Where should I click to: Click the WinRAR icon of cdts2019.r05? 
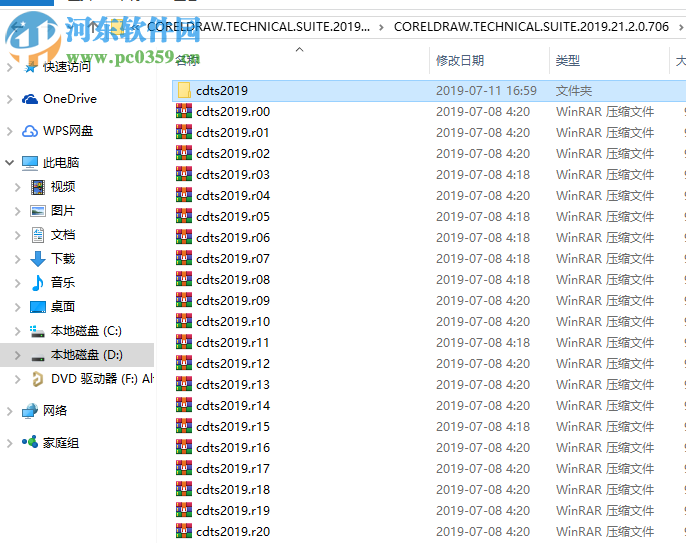(x=184, y=216)
